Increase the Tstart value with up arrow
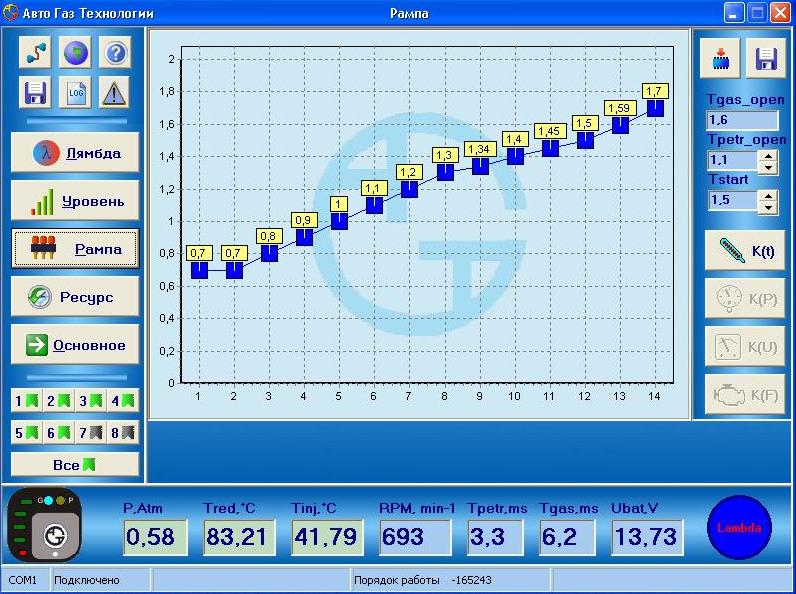The image size is (796, 594). tap(767, 196)
